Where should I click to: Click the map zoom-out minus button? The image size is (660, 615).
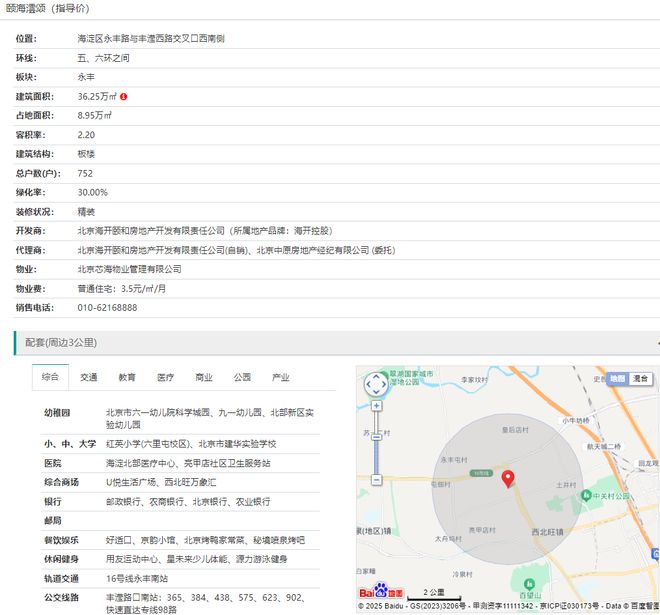click(375, 479)
